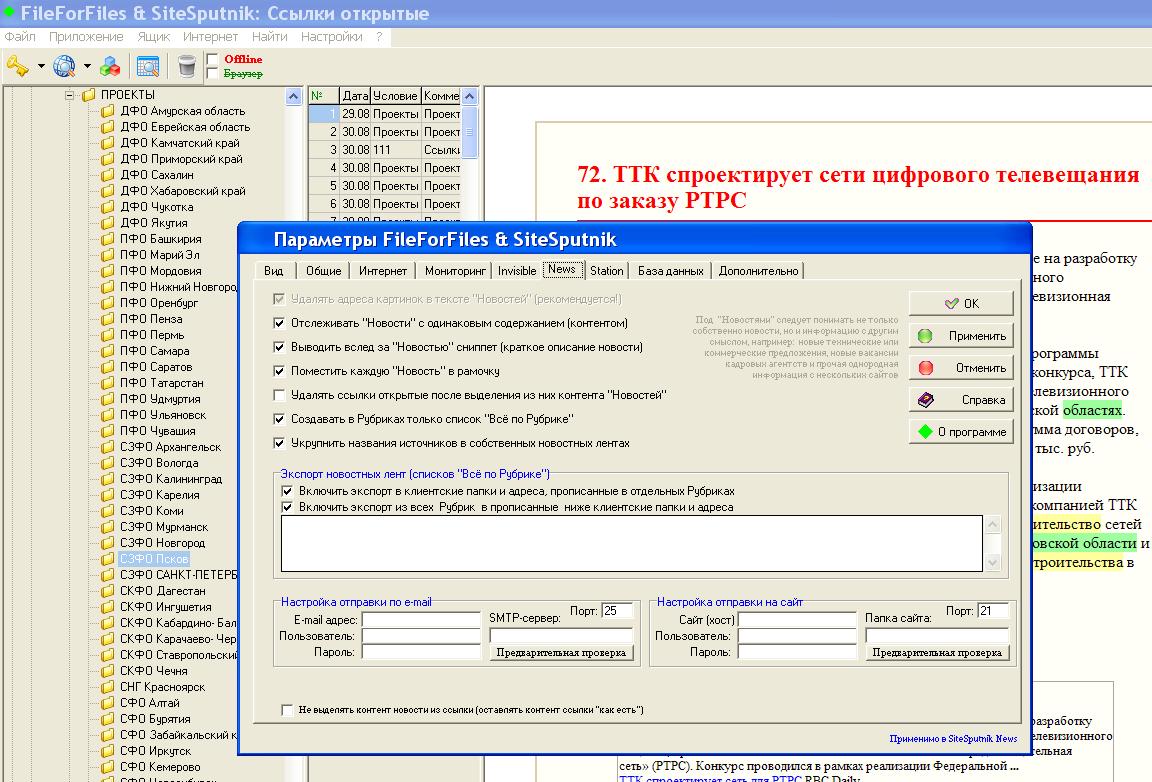
Task: Click the trash bin toolbar icon
Action: pyautogui.click(x=187, y=67)
